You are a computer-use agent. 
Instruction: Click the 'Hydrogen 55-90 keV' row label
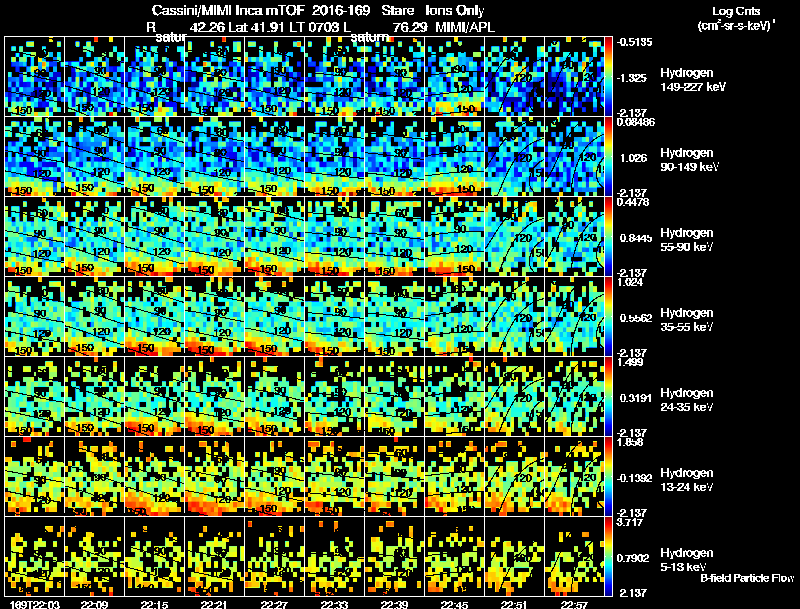click(687, 240)
